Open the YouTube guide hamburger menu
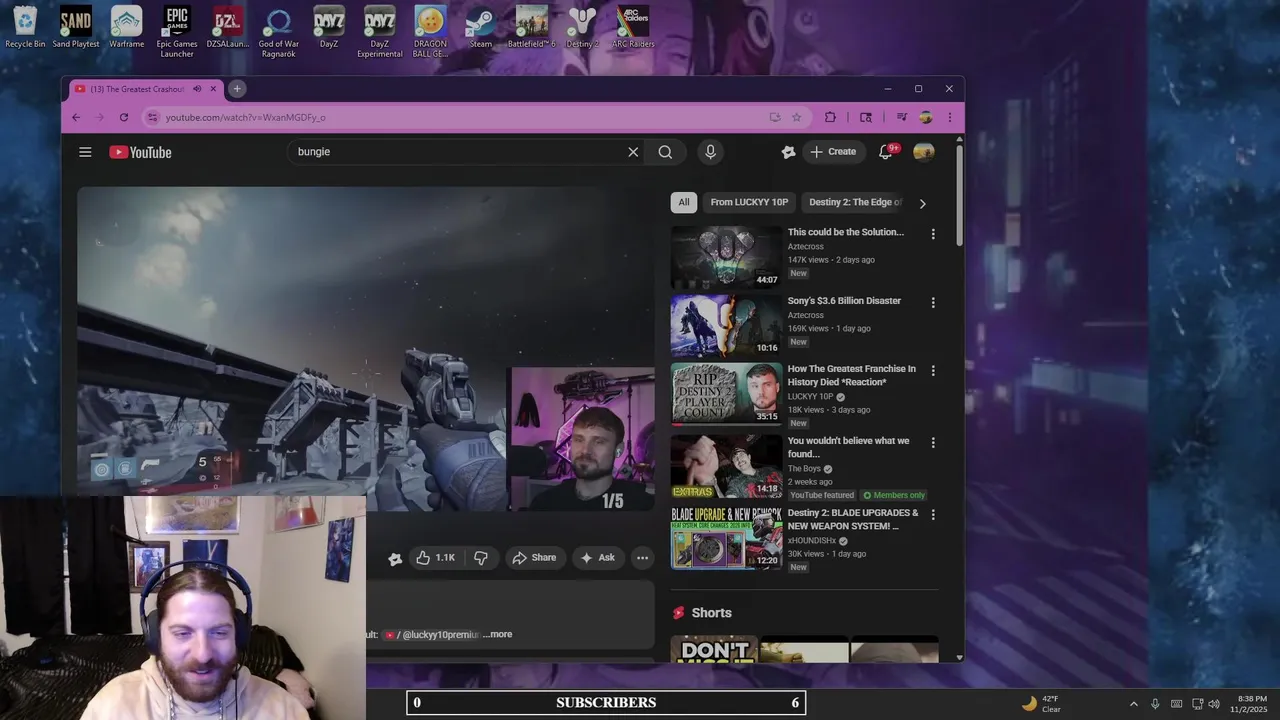 (85, 152)
